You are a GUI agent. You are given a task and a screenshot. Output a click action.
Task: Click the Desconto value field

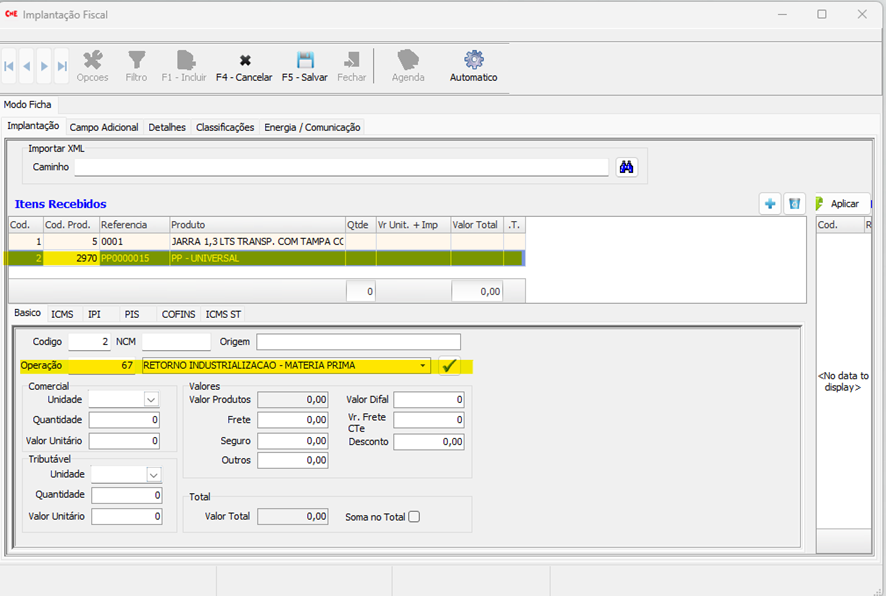point(428,442)
